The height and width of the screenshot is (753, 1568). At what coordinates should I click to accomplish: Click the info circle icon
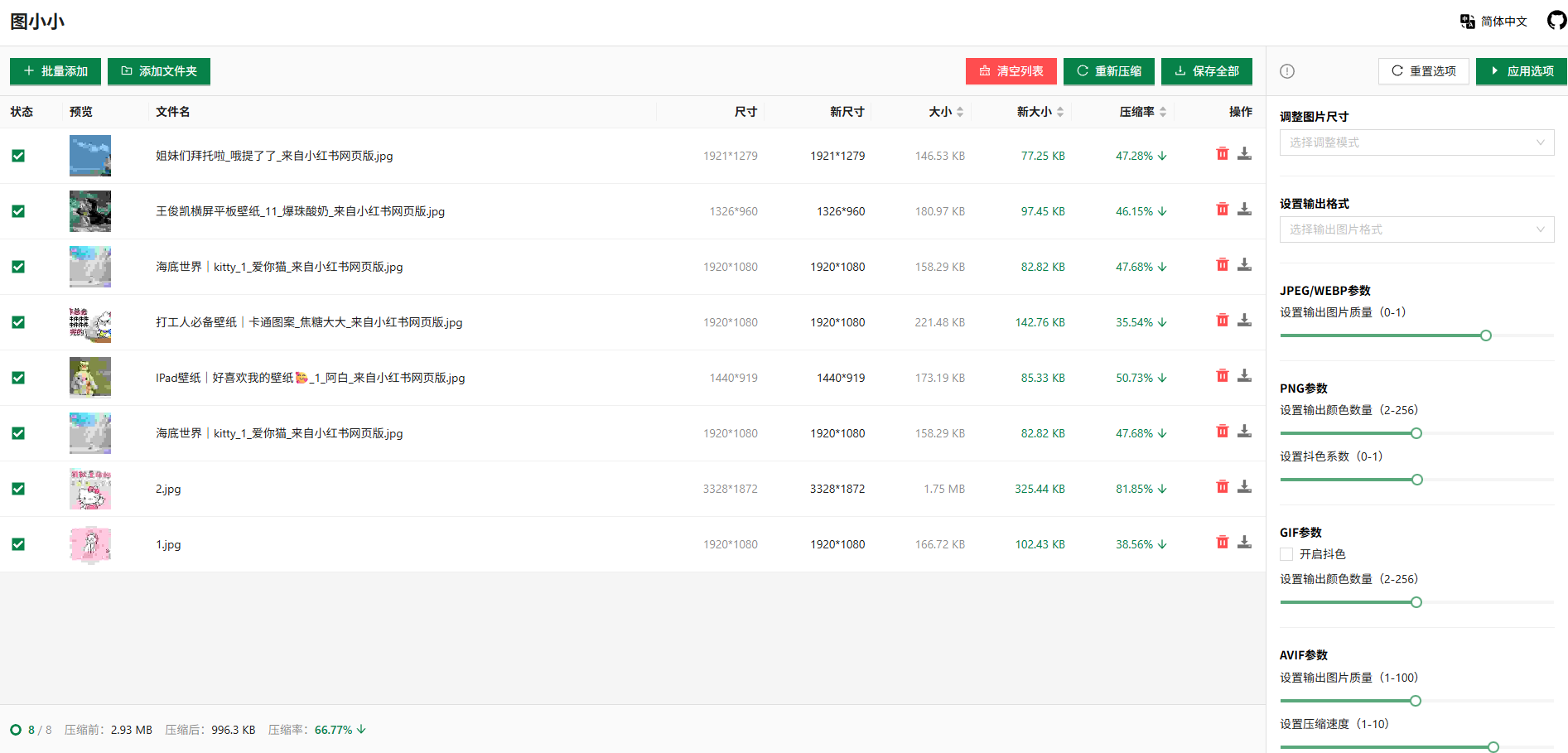click(1286, 71)
